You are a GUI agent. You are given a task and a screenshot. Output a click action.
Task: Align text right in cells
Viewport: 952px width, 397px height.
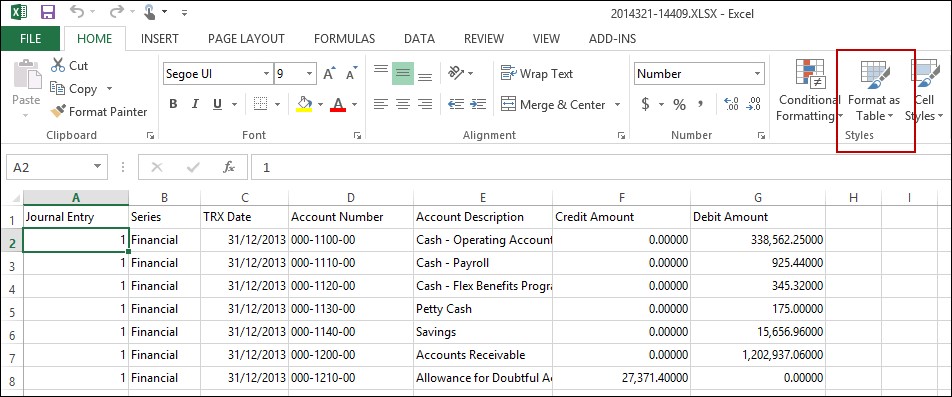425,104
